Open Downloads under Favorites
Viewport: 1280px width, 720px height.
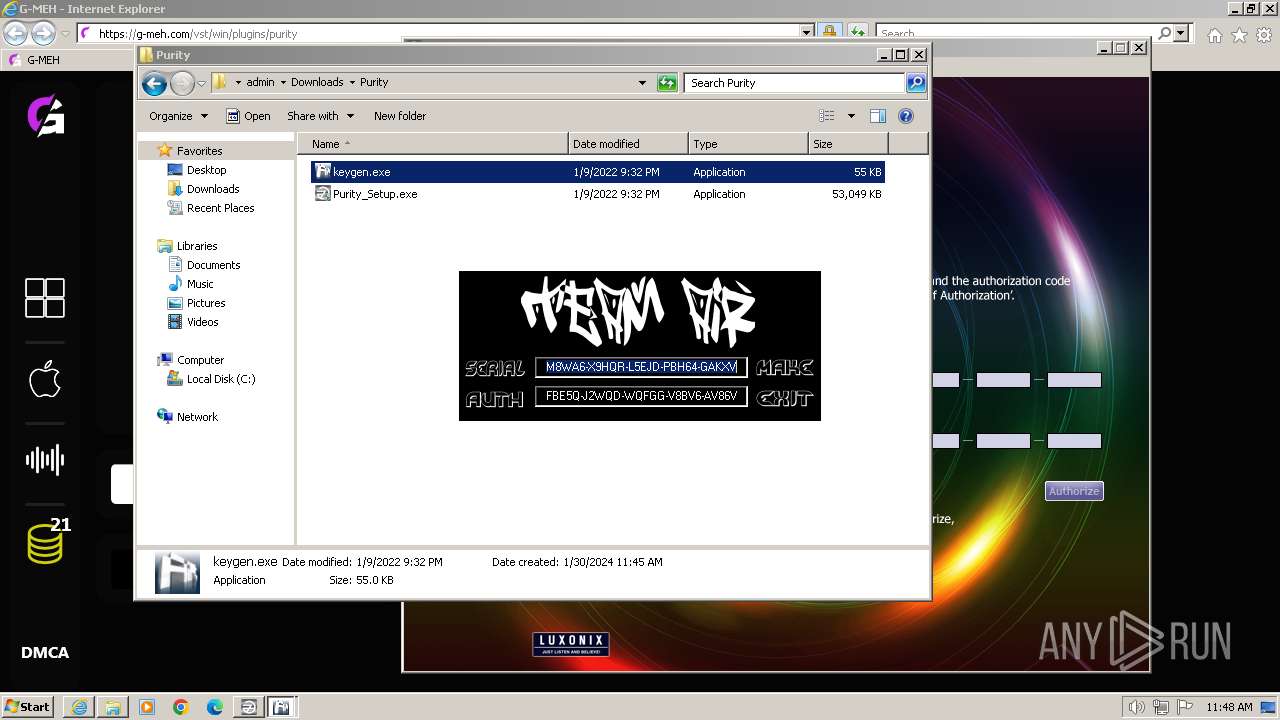point(213,189)
